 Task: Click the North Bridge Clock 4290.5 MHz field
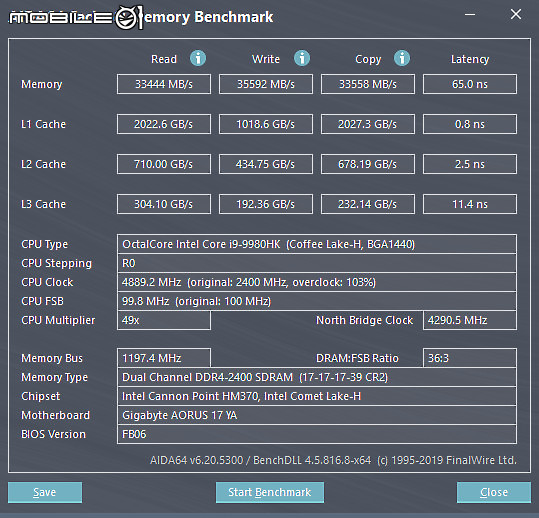(x=470, y=320)
